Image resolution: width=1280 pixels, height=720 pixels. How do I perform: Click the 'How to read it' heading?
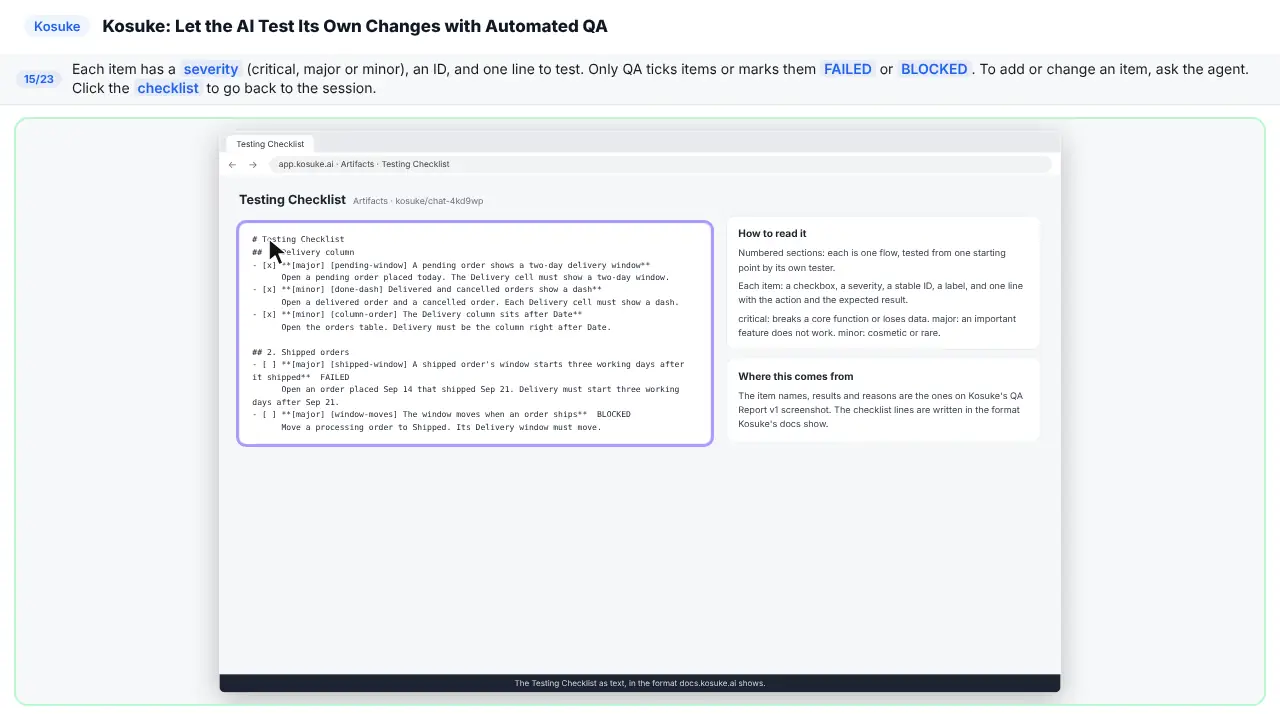click(x=772, y=233)
